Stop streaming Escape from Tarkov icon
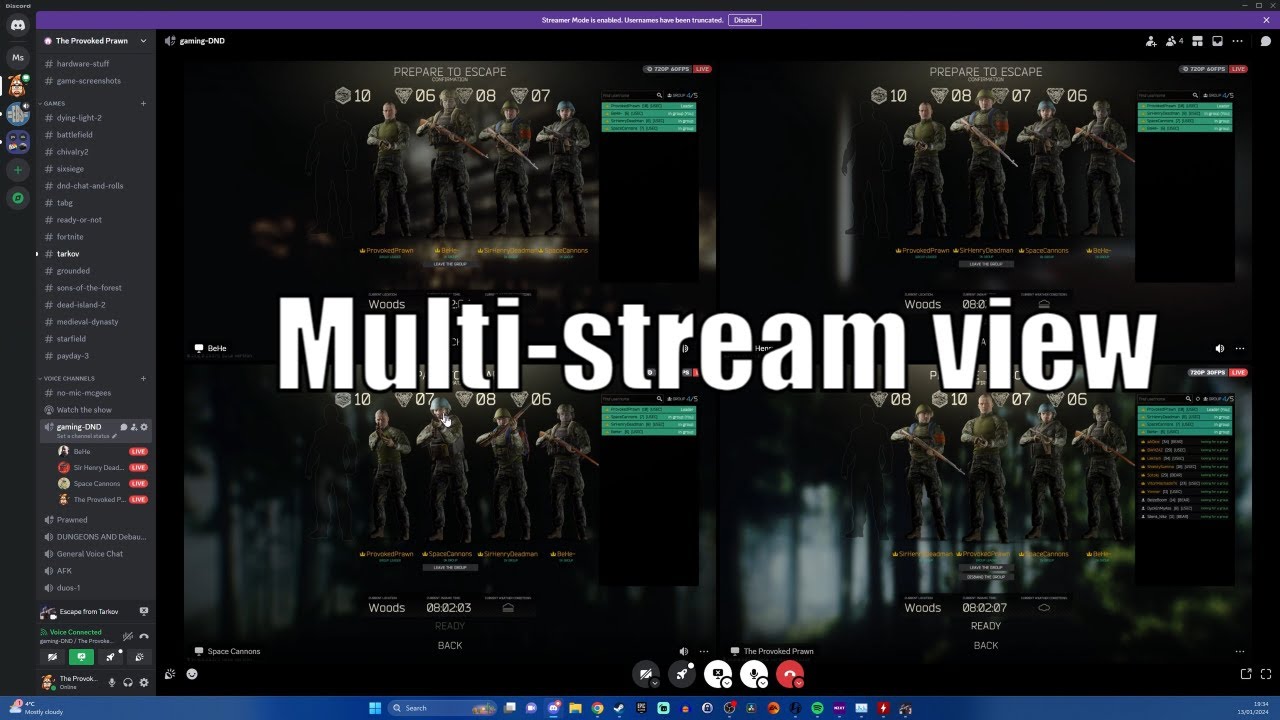This screenshot has width=1280, height=720. click(144, 611)
